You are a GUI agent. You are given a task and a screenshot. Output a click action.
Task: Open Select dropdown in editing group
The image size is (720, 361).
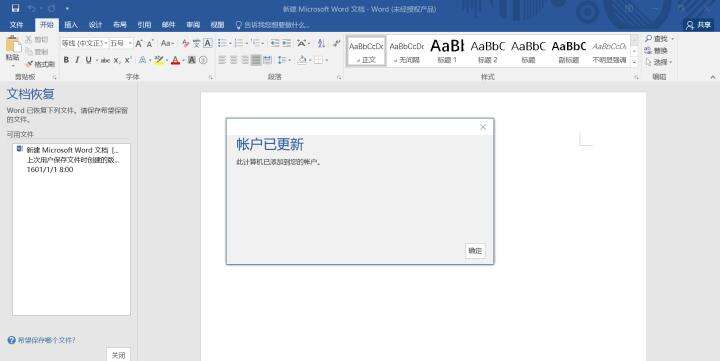click(x=670, y=62)
